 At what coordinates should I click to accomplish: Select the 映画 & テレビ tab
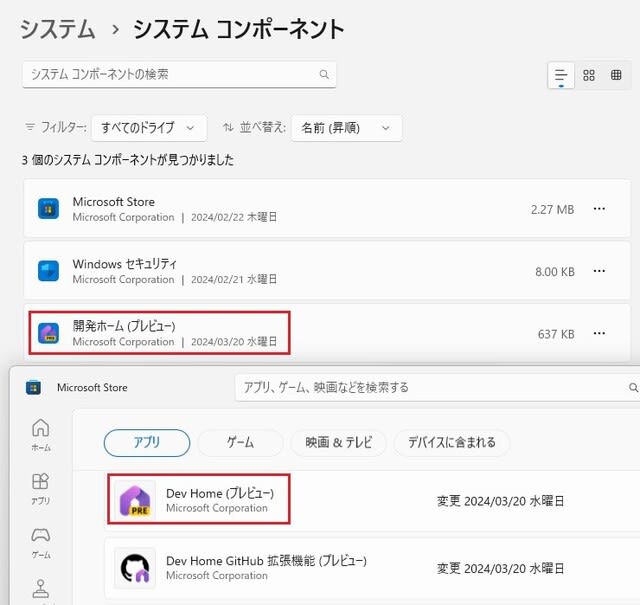pyautogui.click(x=338, y=443)
